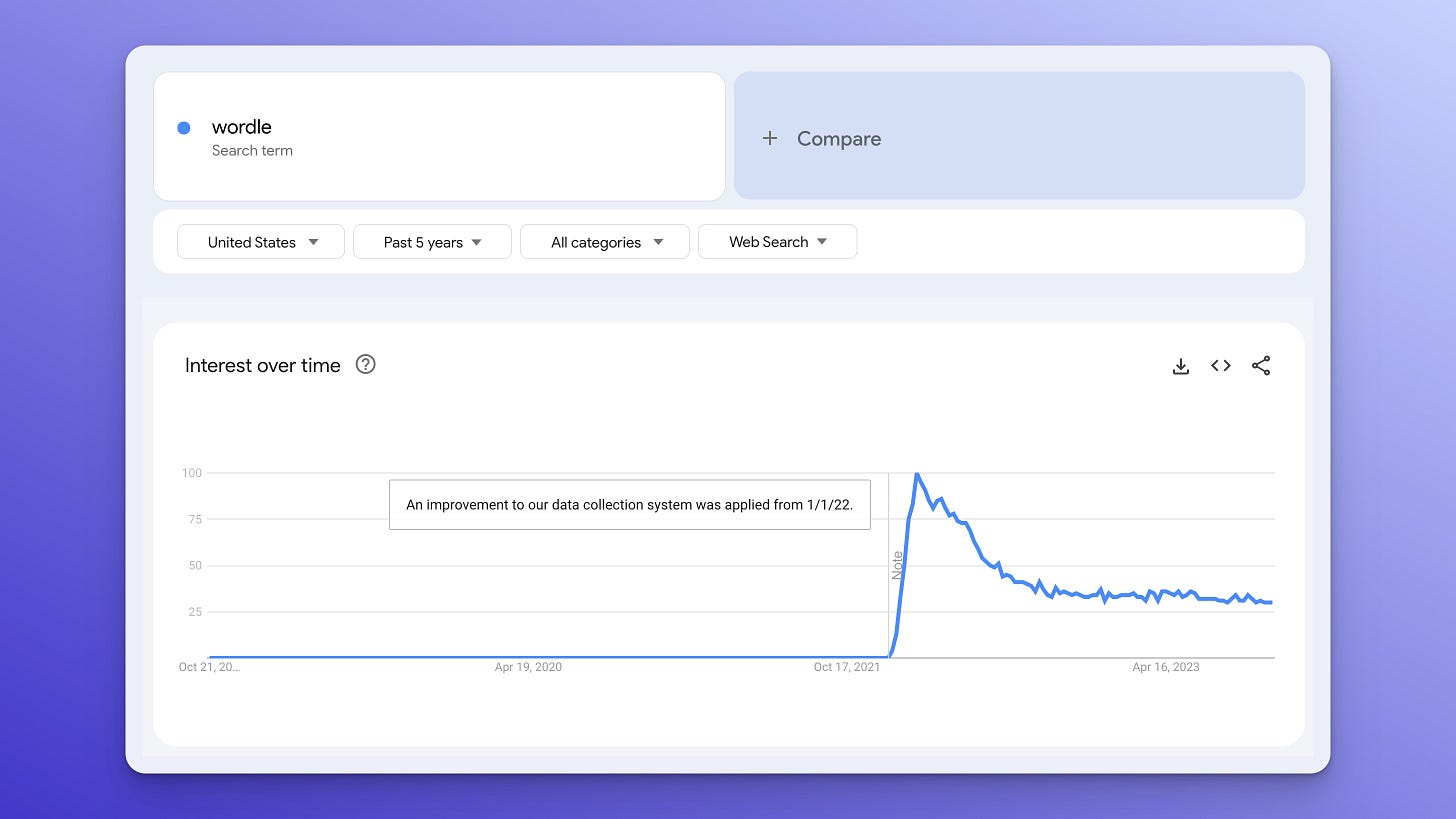Share the interest over time chart
Image resolution: width=1456 pixels, height=819 pixels.
(x=1261, y=366)
